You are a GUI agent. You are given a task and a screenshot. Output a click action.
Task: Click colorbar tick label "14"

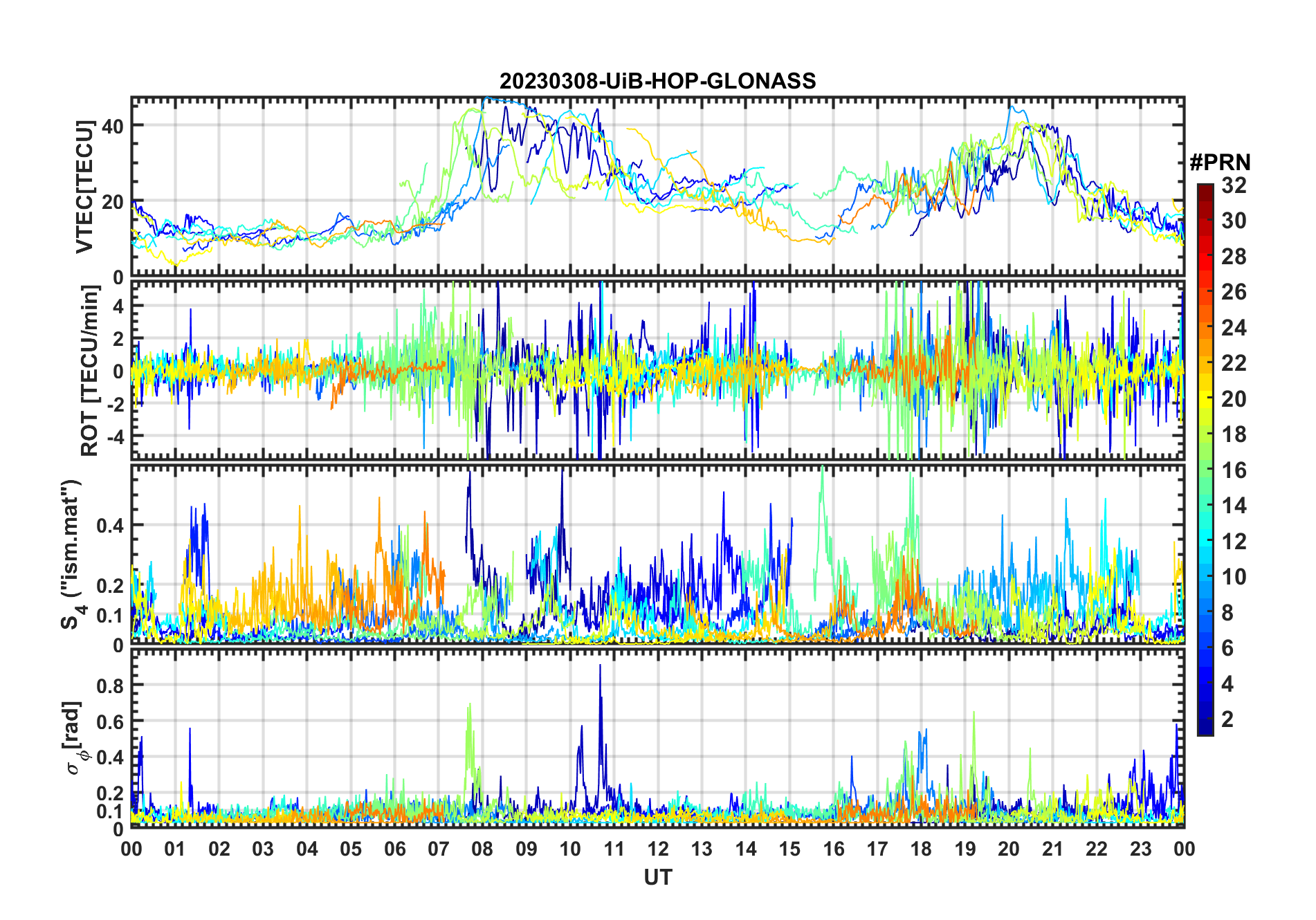pos(1234,506)
